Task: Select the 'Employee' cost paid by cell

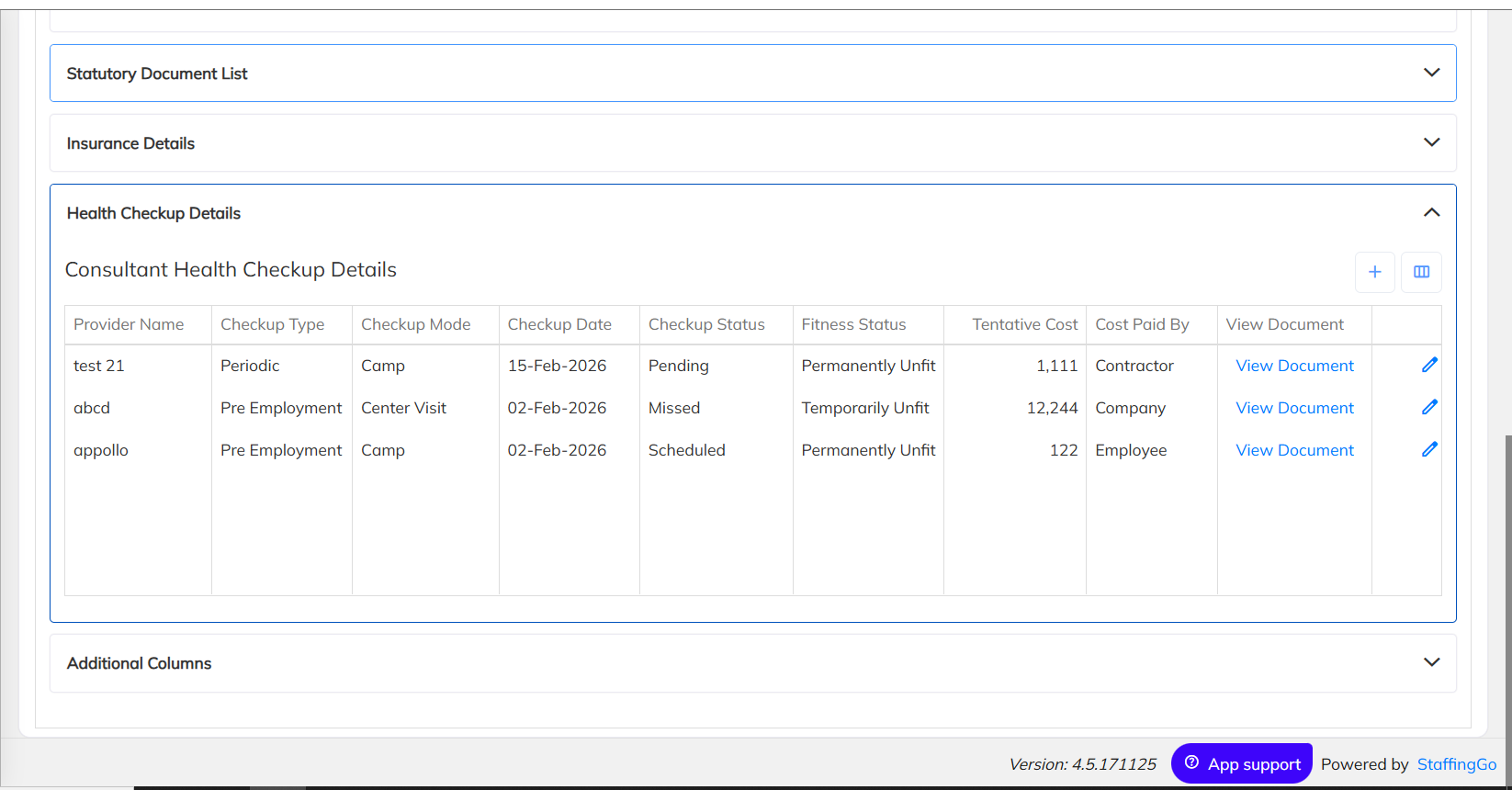Action: click(x=1152, y=450)
